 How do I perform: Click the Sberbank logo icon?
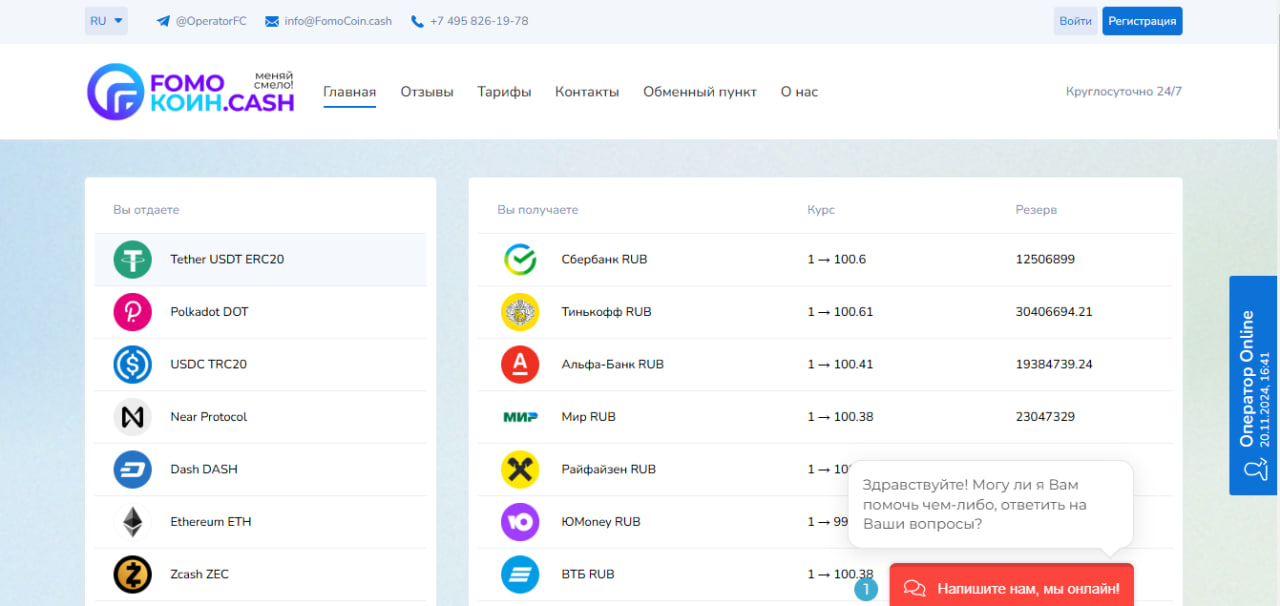(520, 260)
